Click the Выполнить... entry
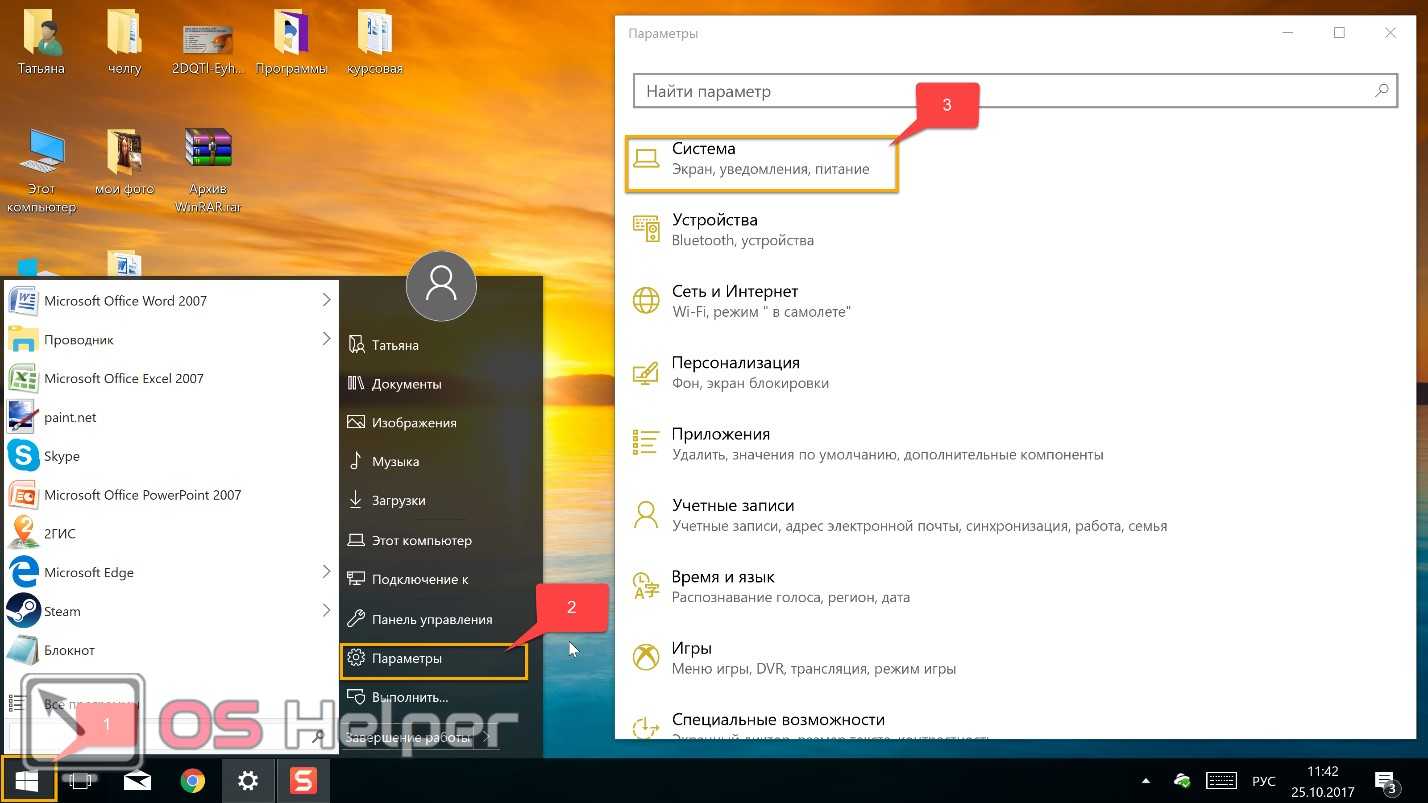Viewport: 1428px width, 803px height. [x=409, y=697]
